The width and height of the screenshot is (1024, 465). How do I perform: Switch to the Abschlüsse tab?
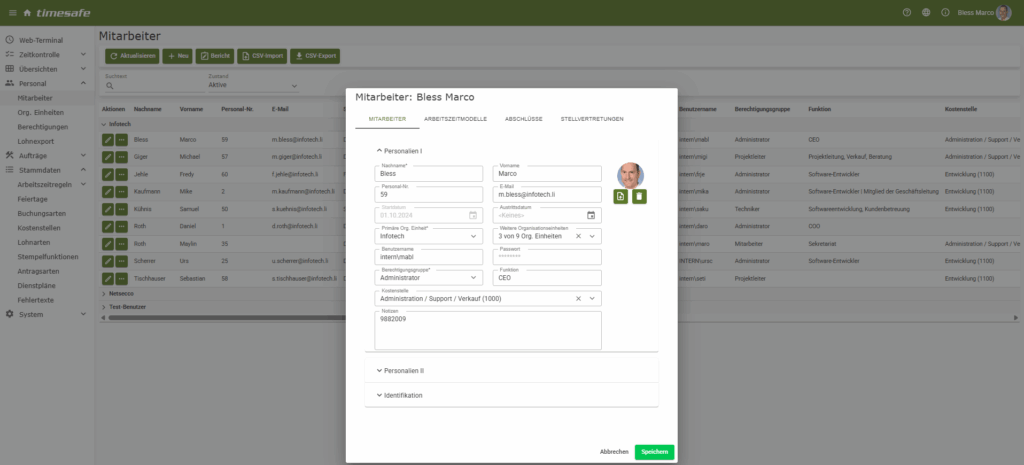click(523, 119)
